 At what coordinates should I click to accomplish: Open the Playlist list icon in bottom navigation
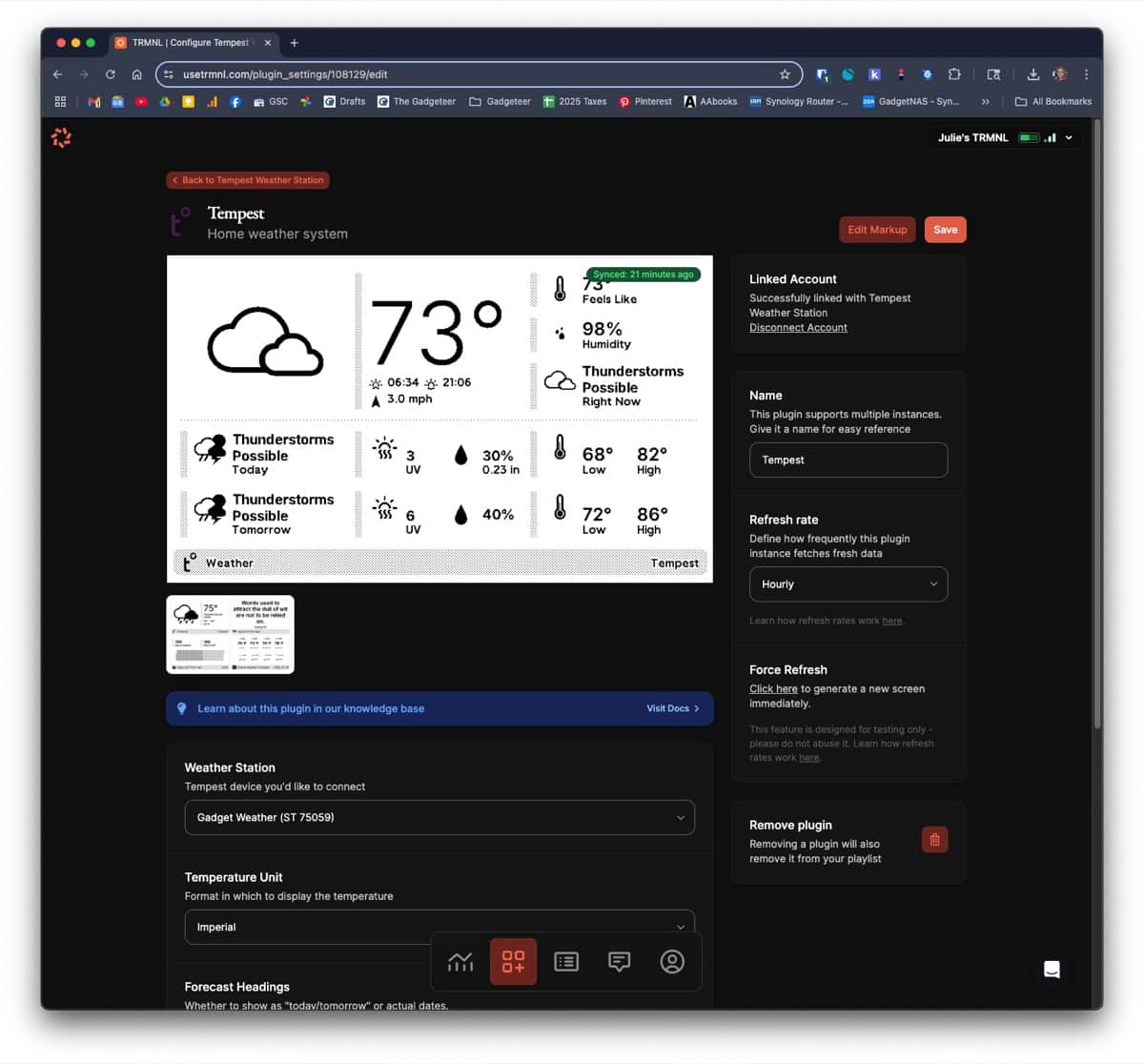pyautogui.click(x=566, y=961)
